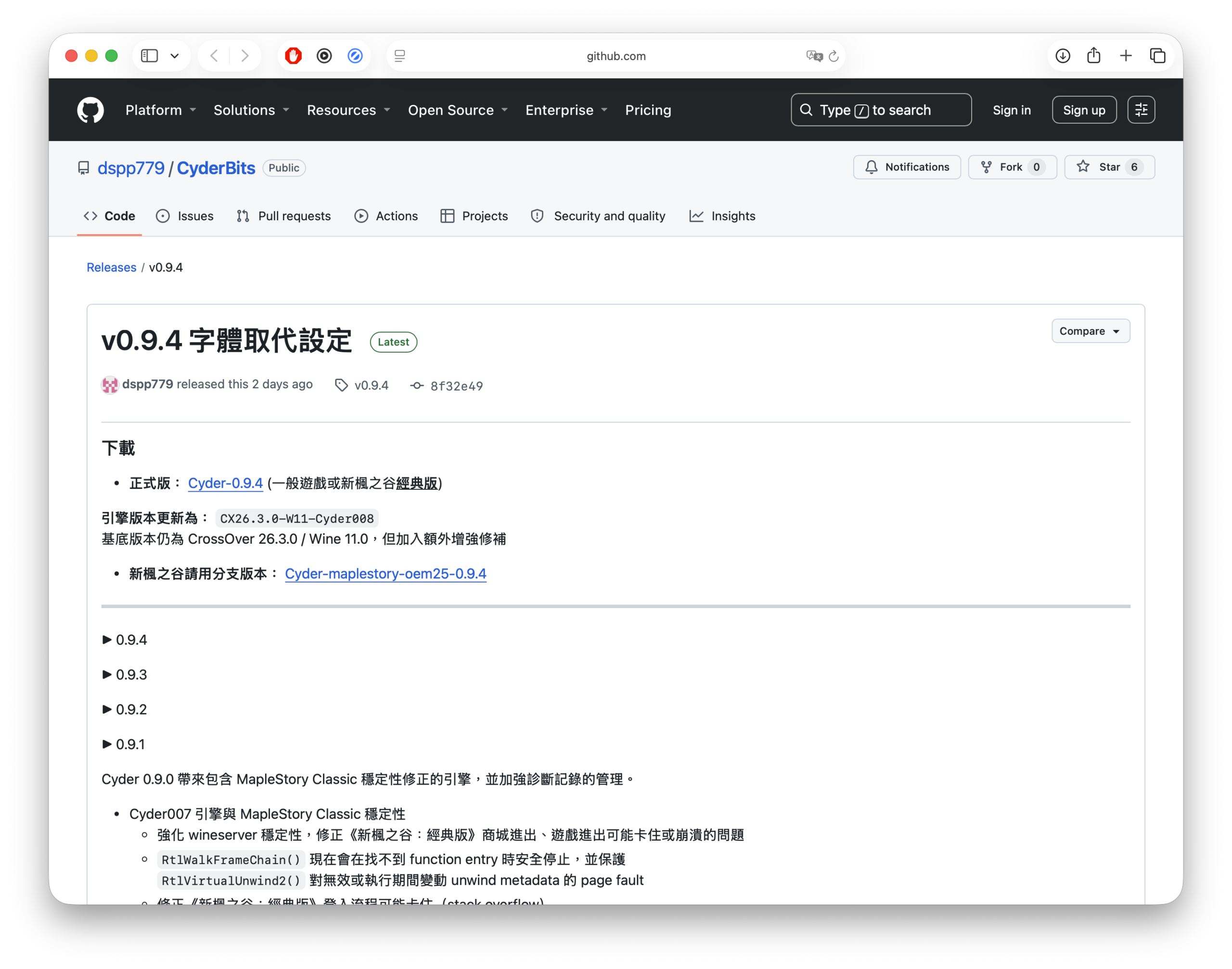Expand the 0.9.2 changelog section
1232x969 pixels.
click(124, 710)
